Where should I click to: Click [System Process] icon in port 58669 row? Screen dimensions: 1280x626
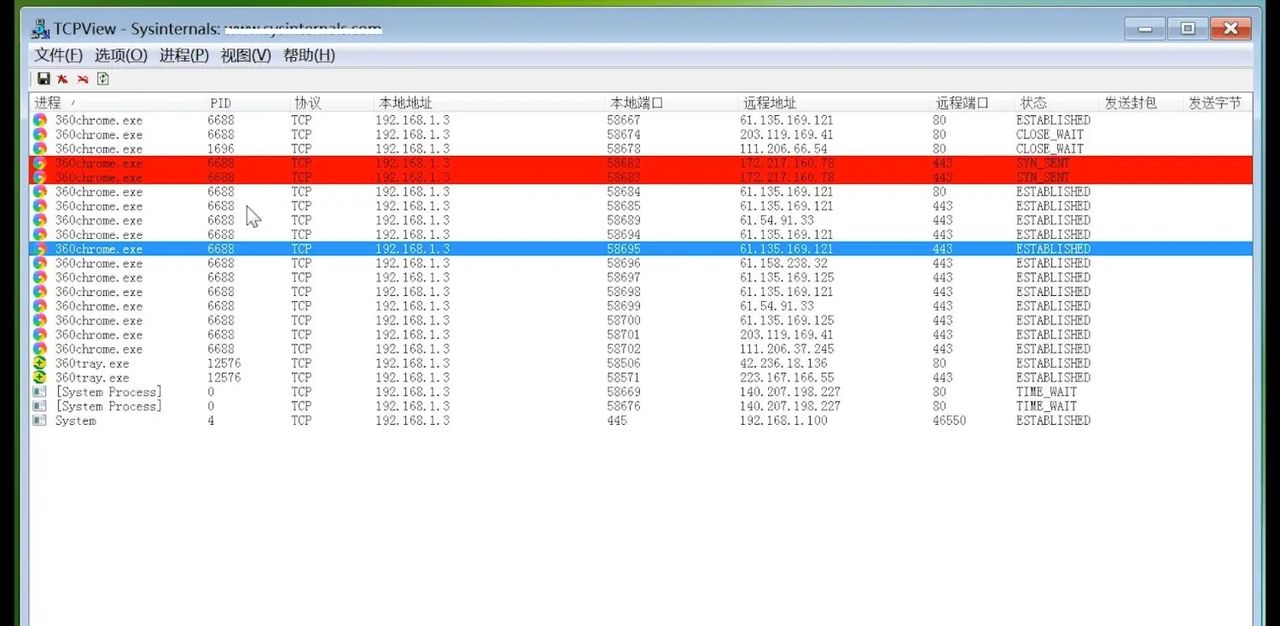coord(40,392)
